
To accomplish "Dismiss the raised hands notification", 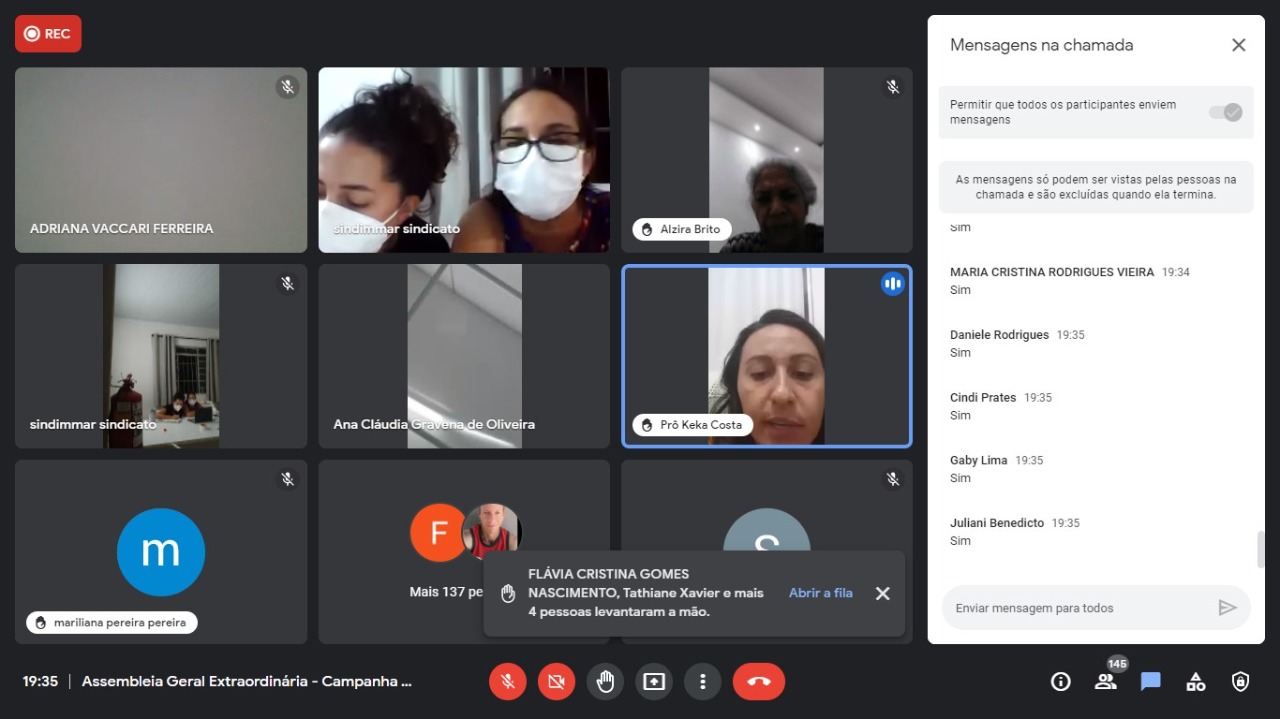I will pos(882,593).
